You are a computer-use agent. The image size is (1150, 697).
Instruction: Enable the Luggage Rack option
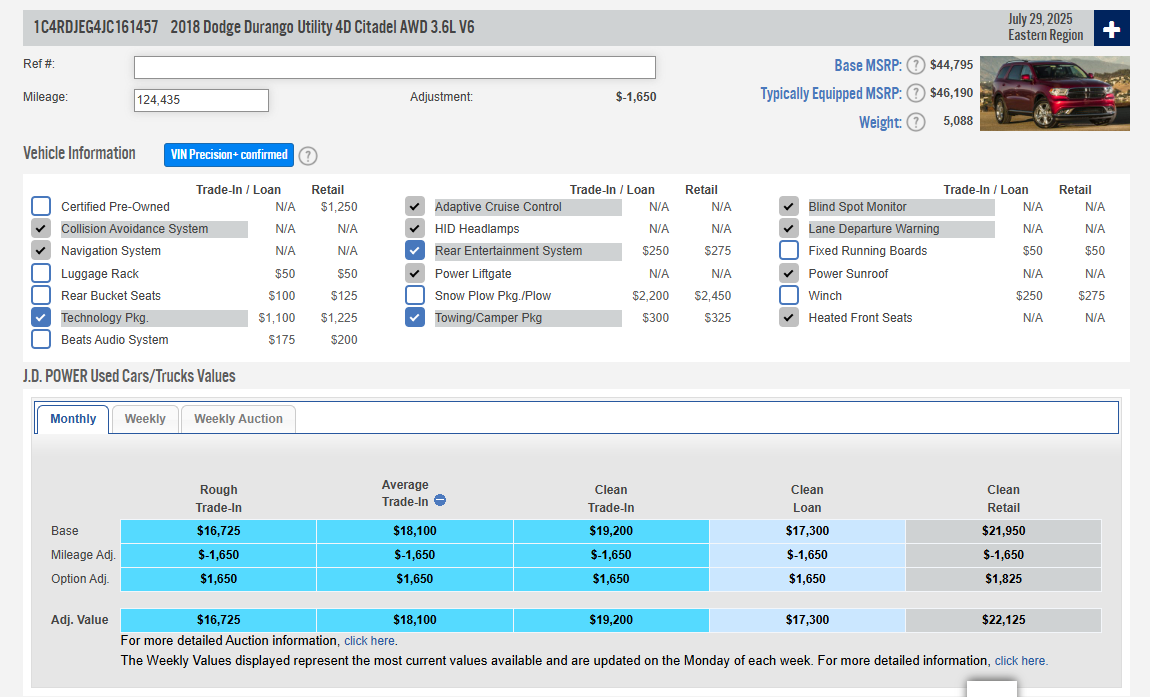[41, 273]
